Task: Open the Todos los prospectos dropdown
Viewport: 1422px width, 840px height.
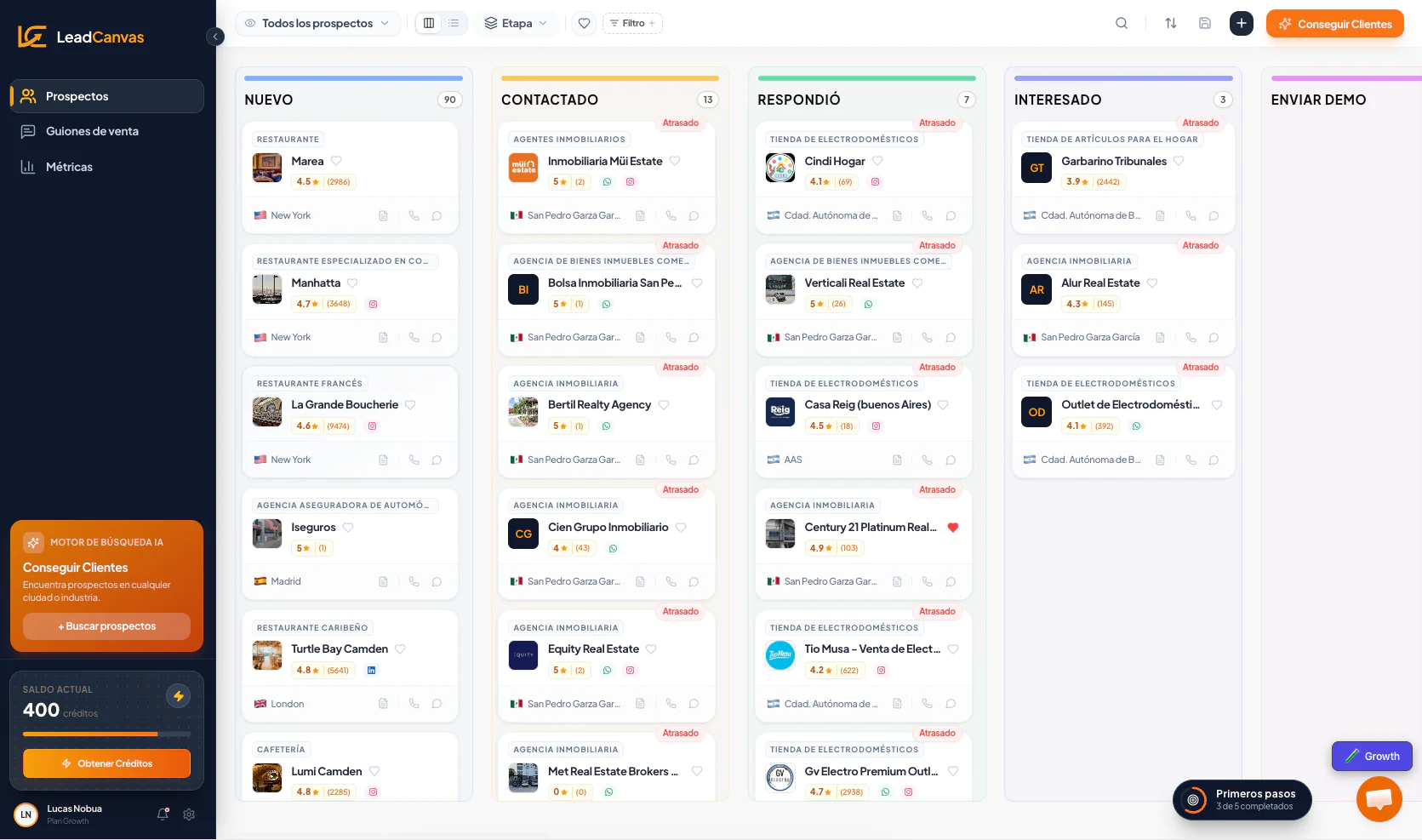Action: point(317,23)
